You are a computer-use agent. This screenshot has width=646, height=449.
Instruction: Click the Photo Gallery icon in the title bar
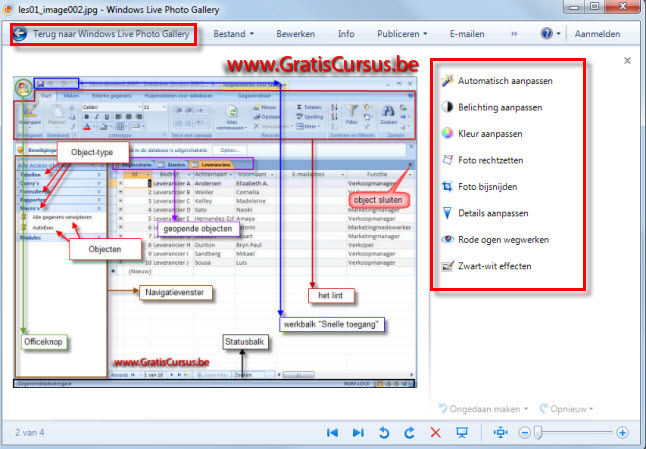point(7,9)
